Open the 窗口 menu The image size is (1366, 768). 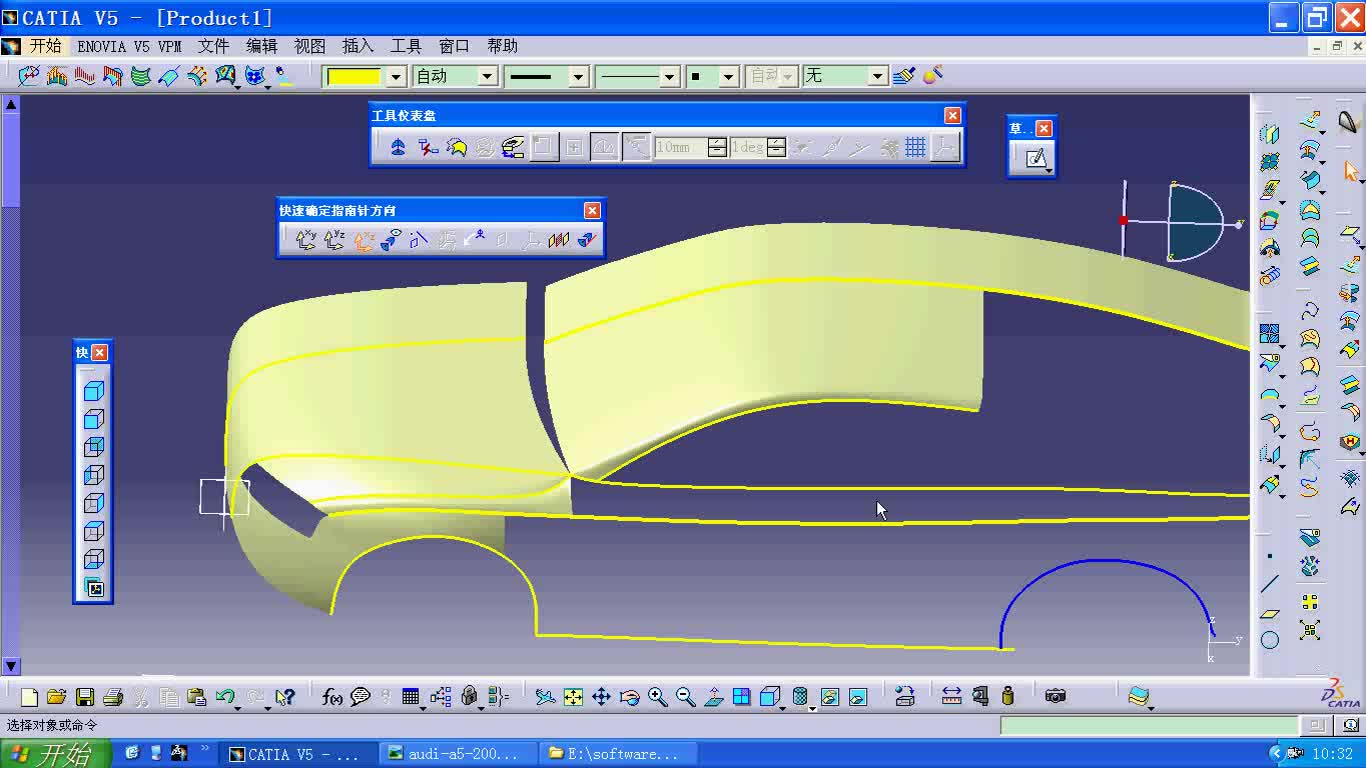454,46
